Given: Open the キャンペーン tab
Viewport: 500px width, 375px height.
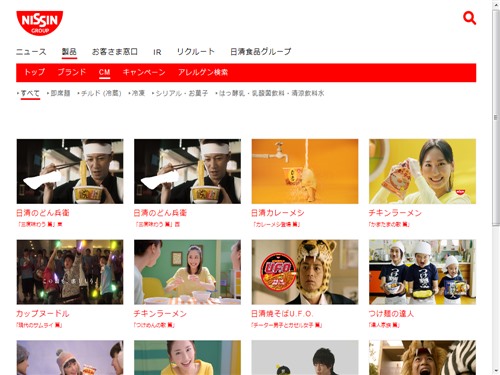Looking at the screenshot, I should [144, 72].
